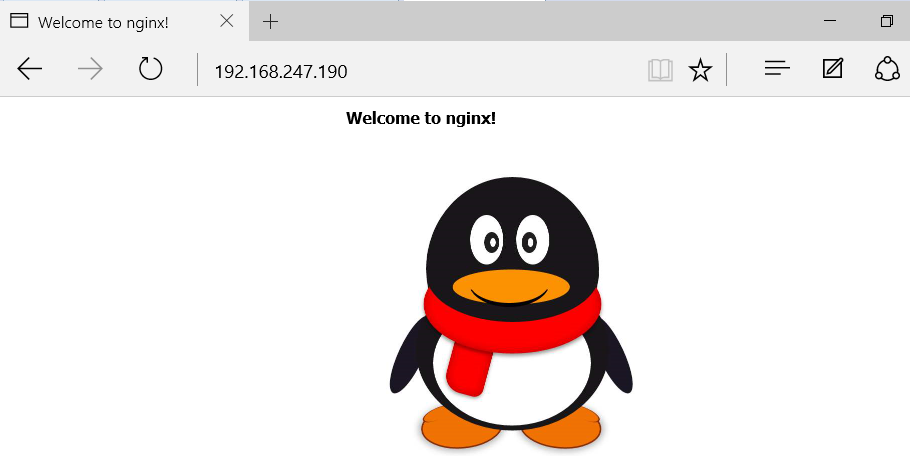
Task: Open a new tab with plus button
Action: tap(270, 22)
